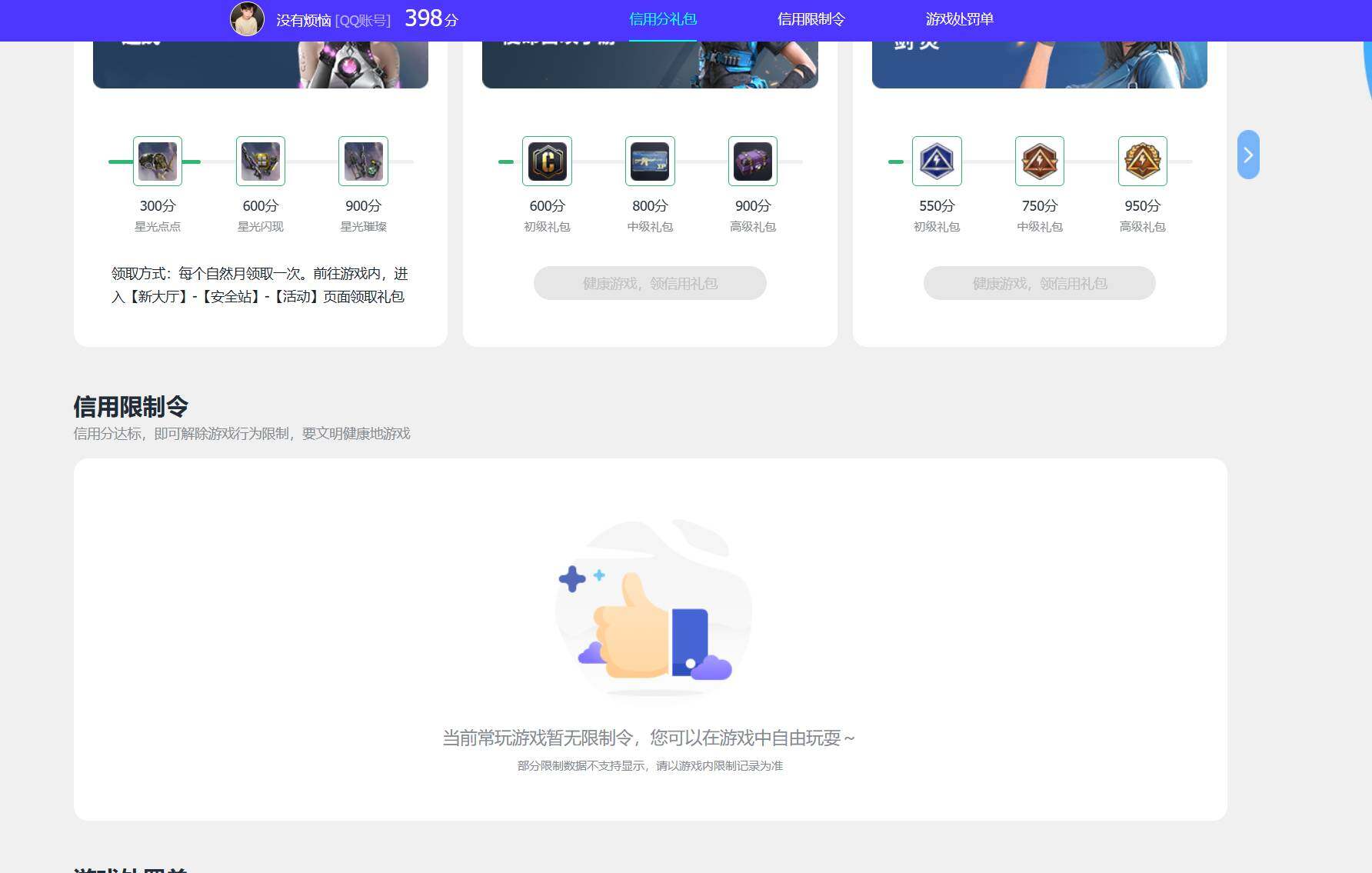Select the 900分 高级礼包 chest icon
Image resolution: width=1372 pixels, height=873 pixels.
[753, 161]
